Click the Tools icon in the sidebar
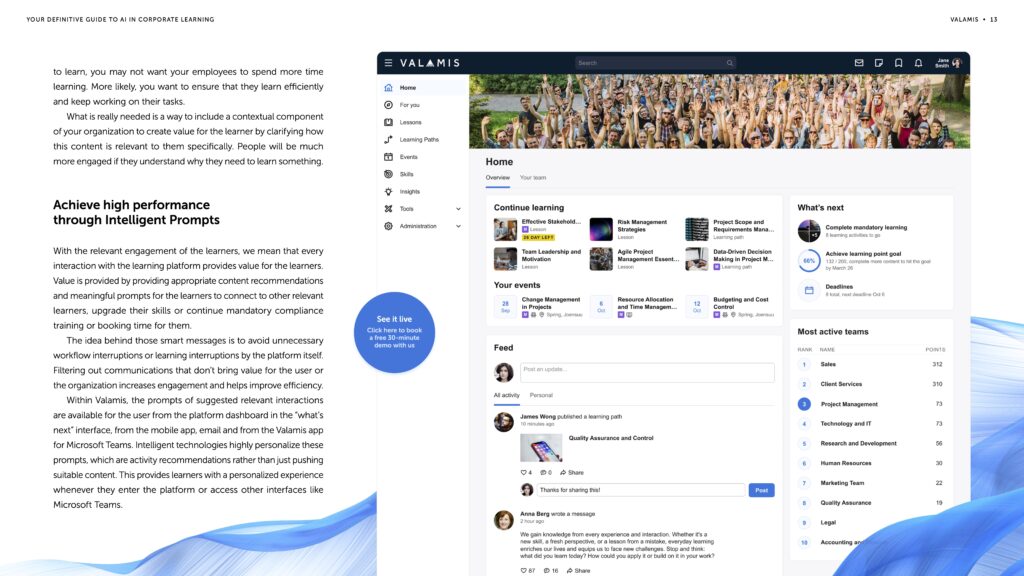Screen dimensions: 1024x576 [389, 208]
